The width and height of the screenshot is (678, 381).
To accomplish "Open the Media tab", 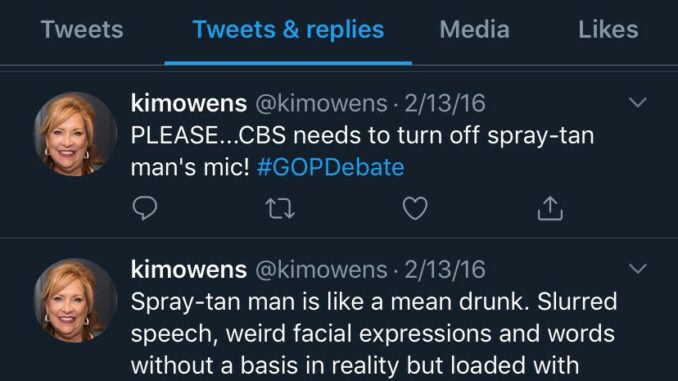I will (474, 29).
